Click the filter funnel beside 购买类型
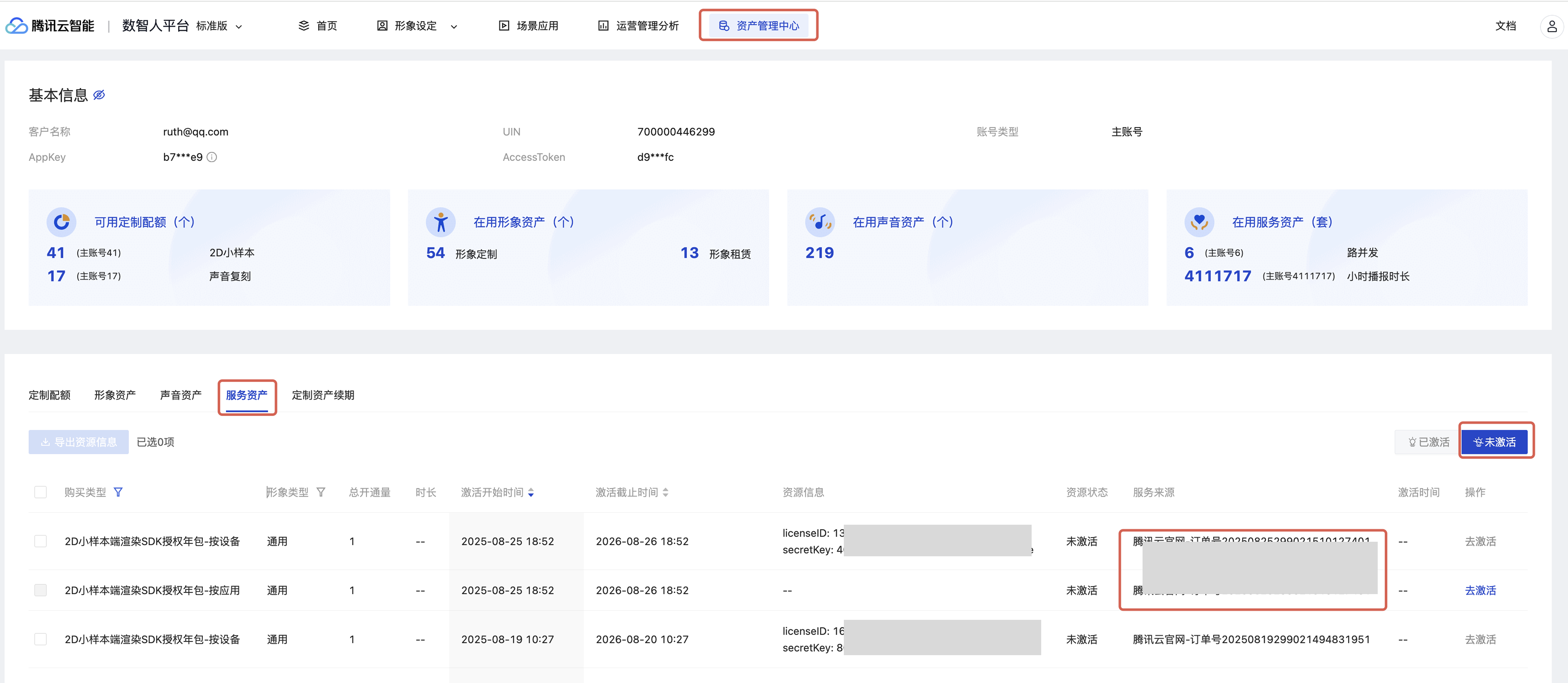 [118, 492]
